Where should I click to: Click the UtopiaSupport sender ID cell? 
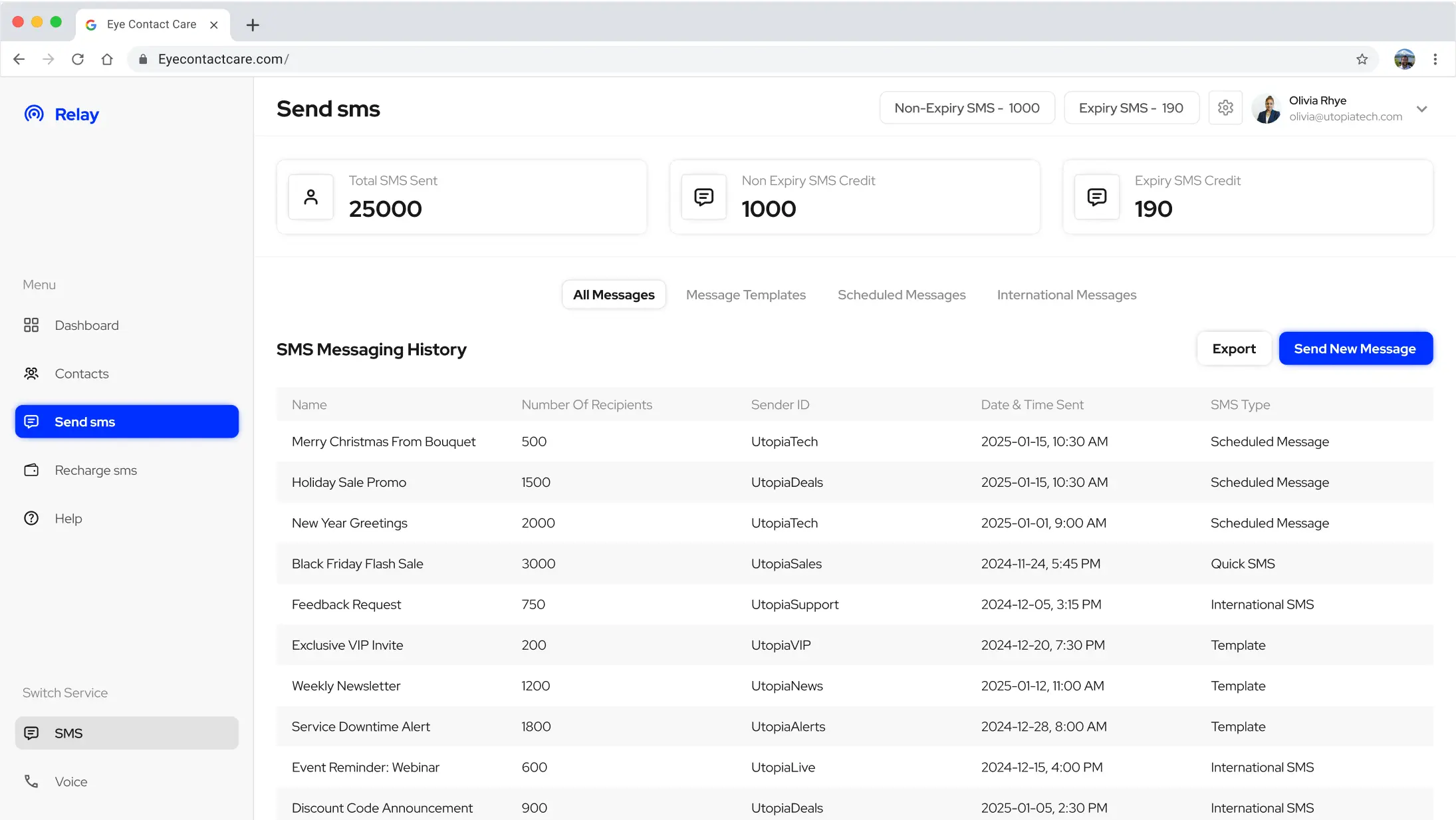tap(794, 605)
